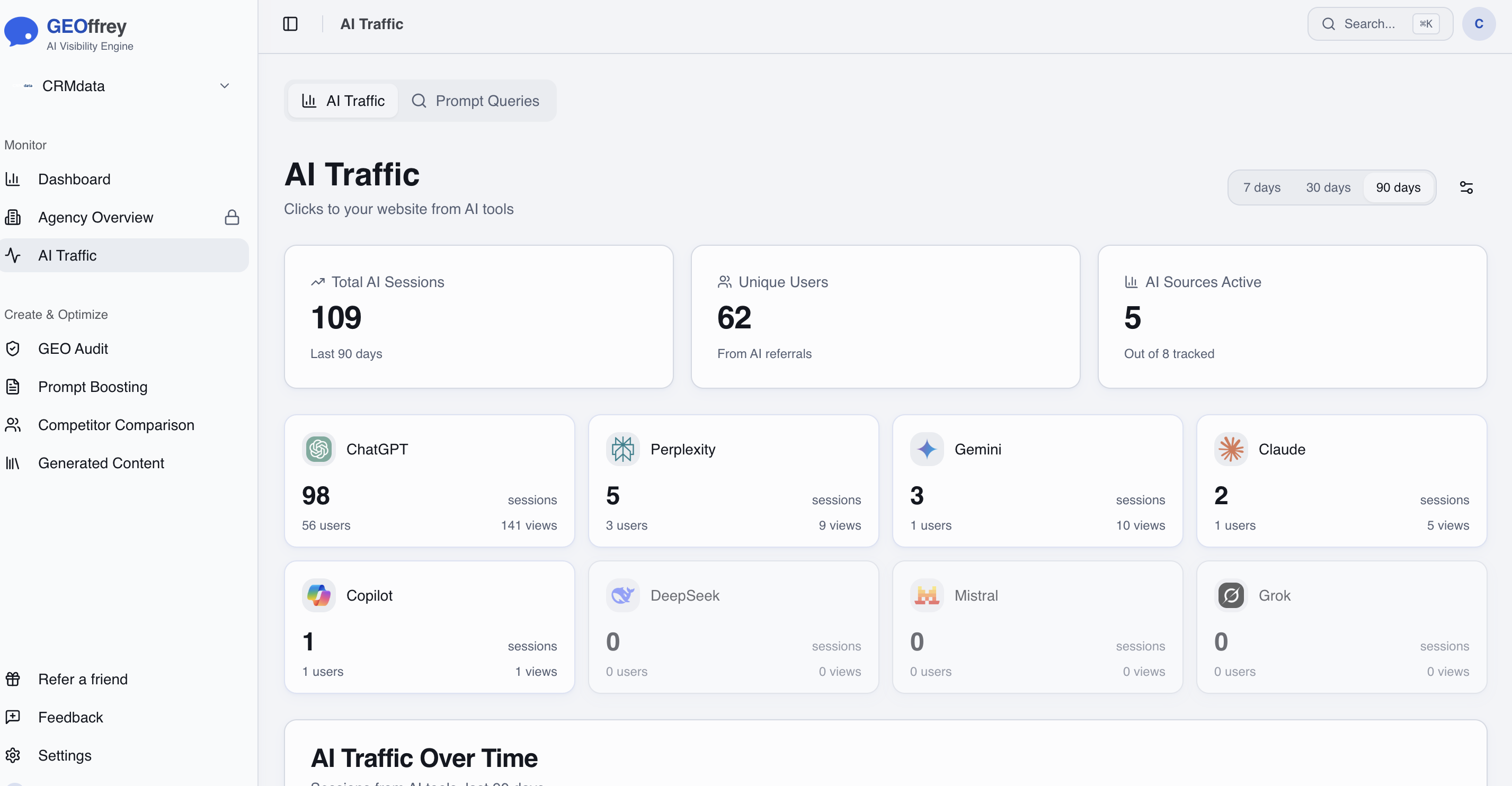This screenshot has height=786, width=1512.
Task: Open GEO Audit in sidebar
Action: (x=73, y=349)
